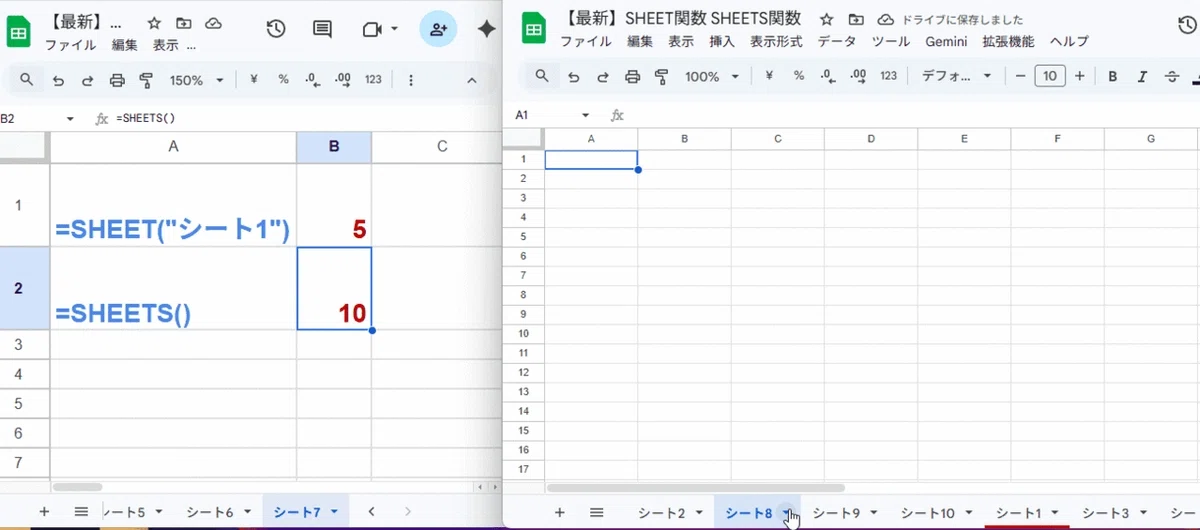
Task: Open the シート10 tab dropdown arrow
Action: 967,513
